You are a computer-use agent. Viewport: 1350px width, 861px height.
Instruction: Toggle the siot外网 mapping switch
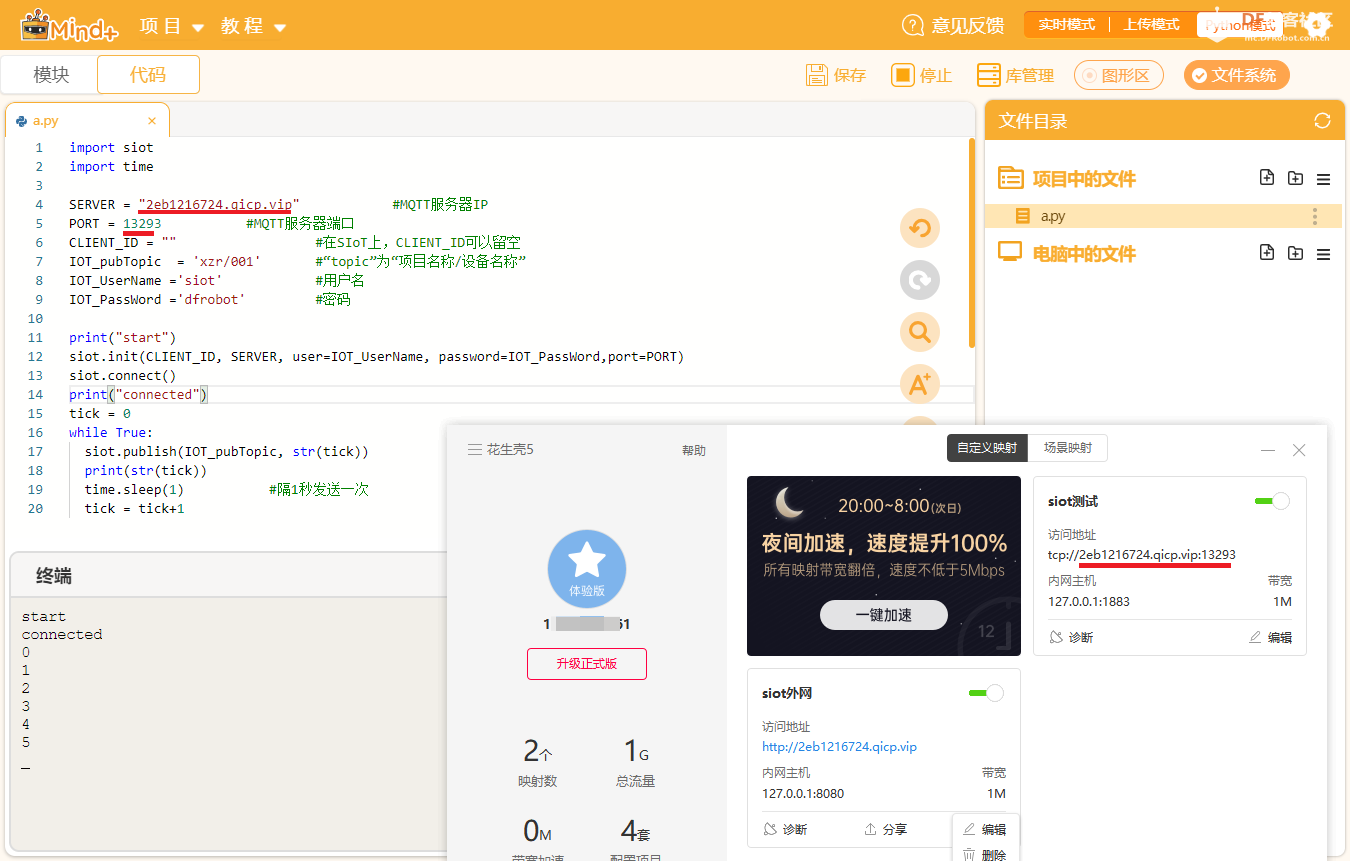pos(986,693)
